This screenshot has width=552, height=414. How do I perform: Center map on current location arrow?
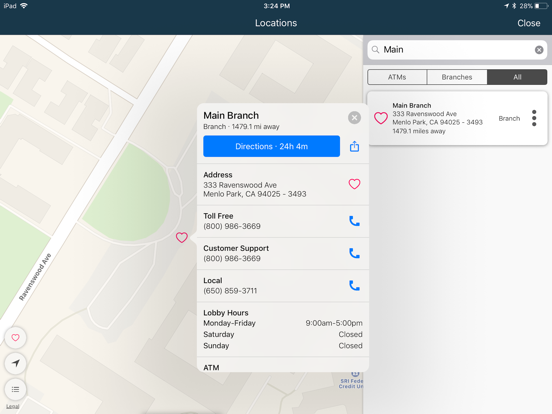pos(15,363)
